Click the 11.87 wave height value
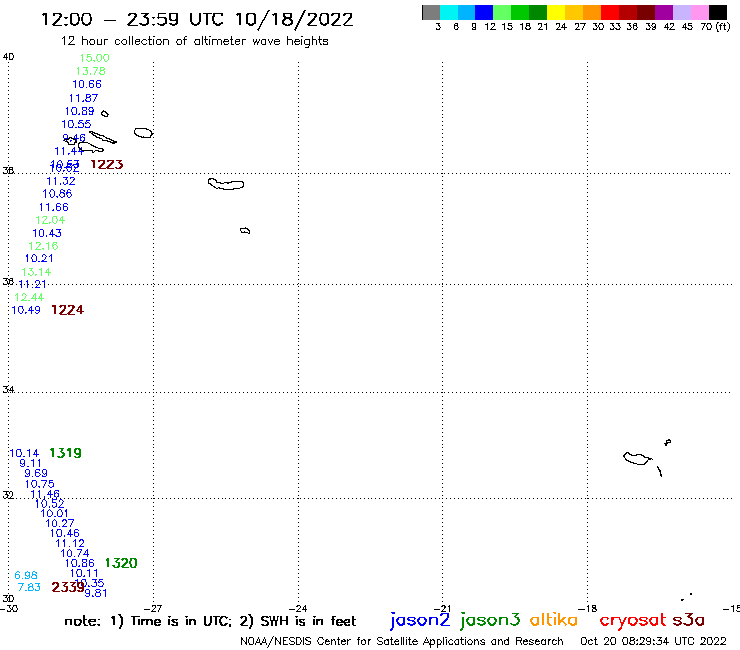The height and width of the screenshot is (650, 740). point(84,98)
